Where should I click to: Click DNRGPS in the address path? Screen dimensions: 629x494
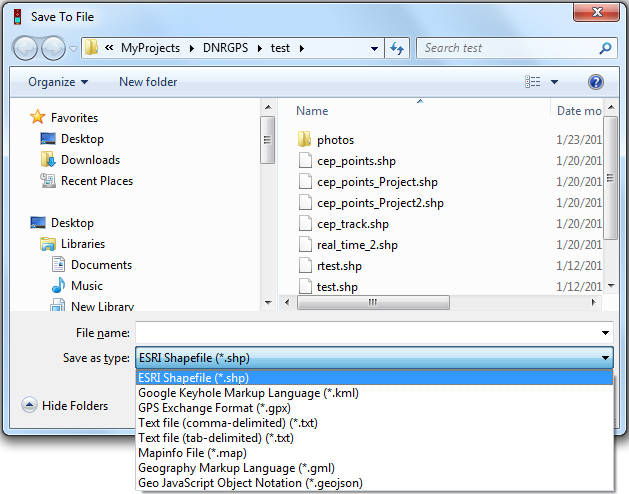[x=225, y=48]
